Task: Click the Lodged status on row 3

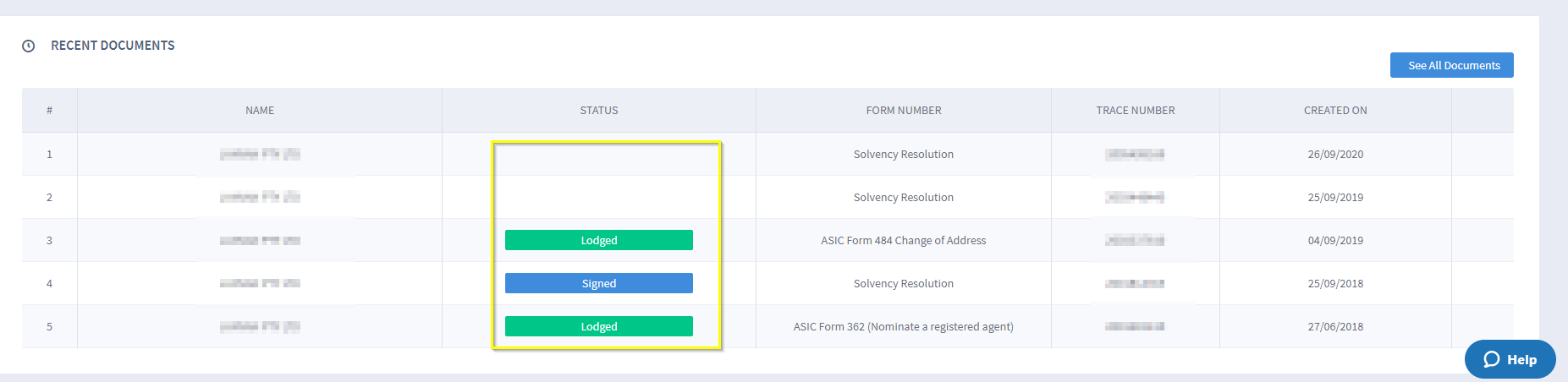Action: [x=599, y=240]
